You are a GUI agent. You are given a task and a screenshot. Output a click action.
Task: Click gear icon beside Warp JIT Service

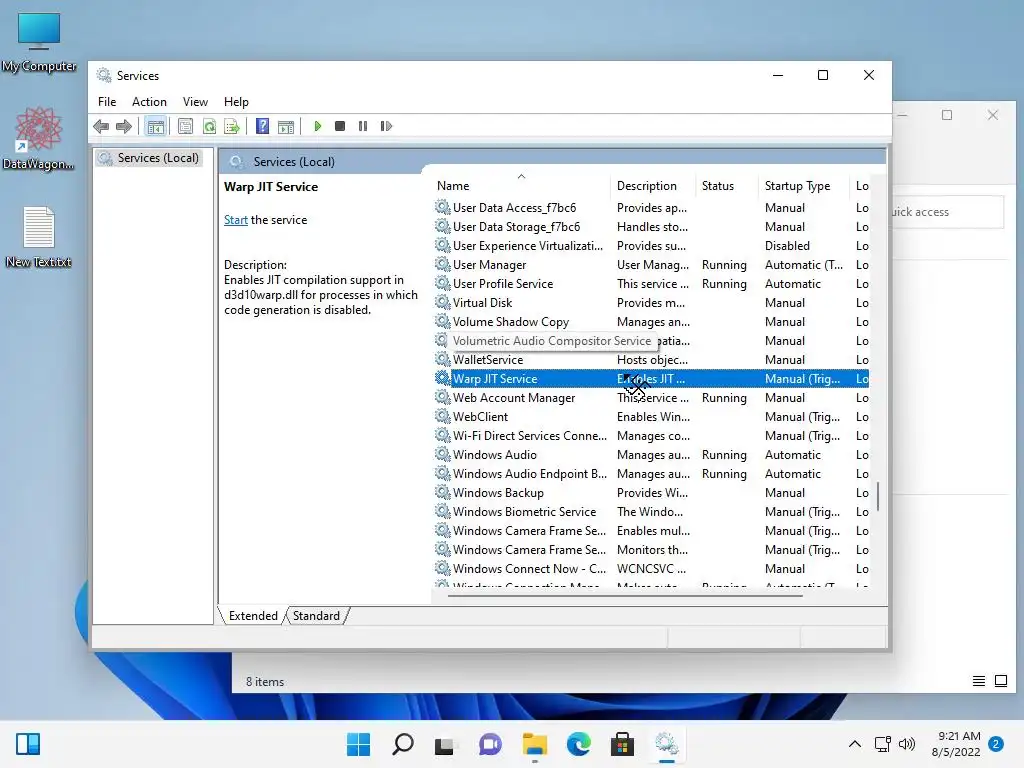443,378
